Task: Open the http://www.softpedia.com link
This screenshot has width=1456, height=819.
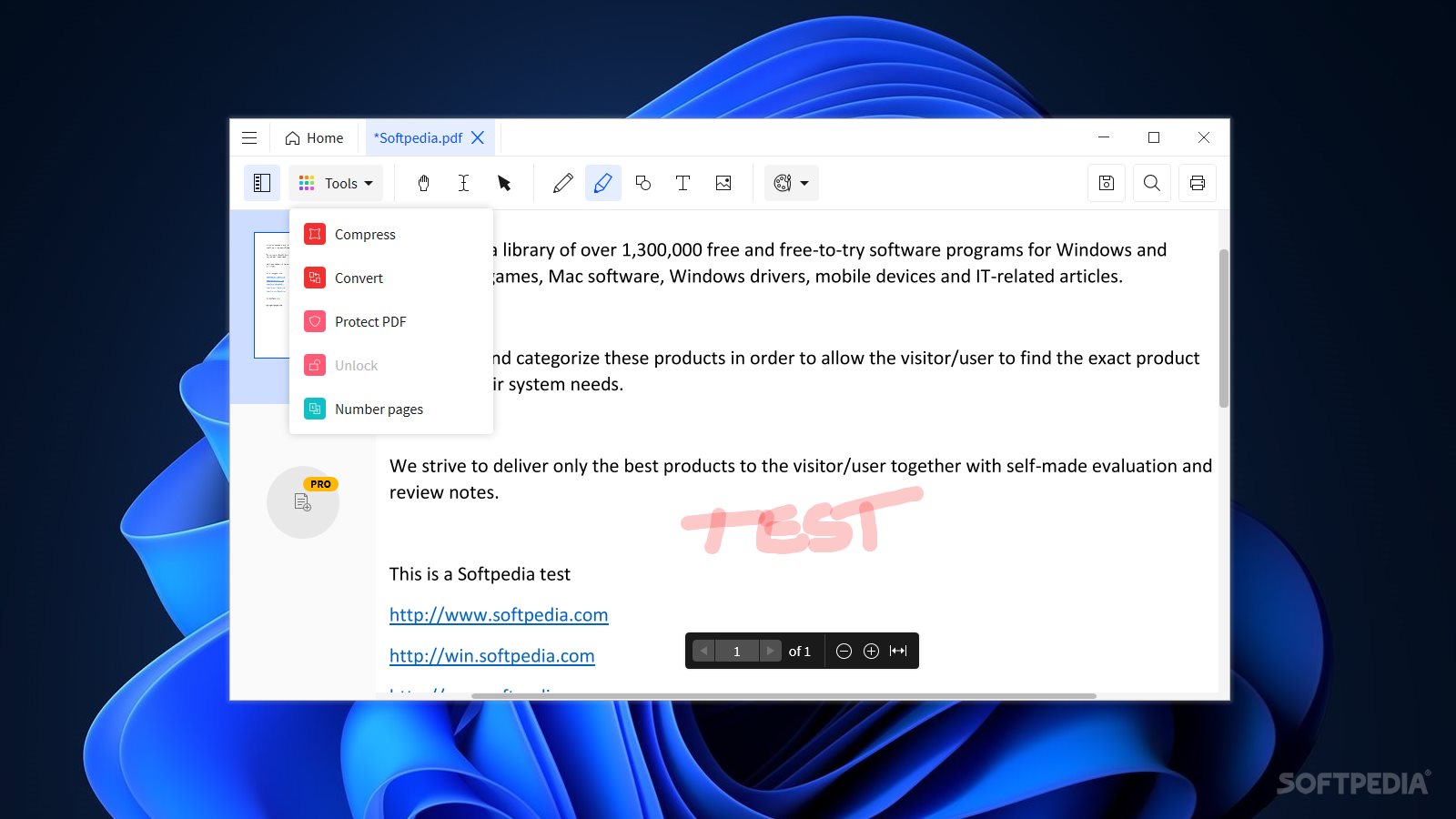Action: (x=499, y=615)
